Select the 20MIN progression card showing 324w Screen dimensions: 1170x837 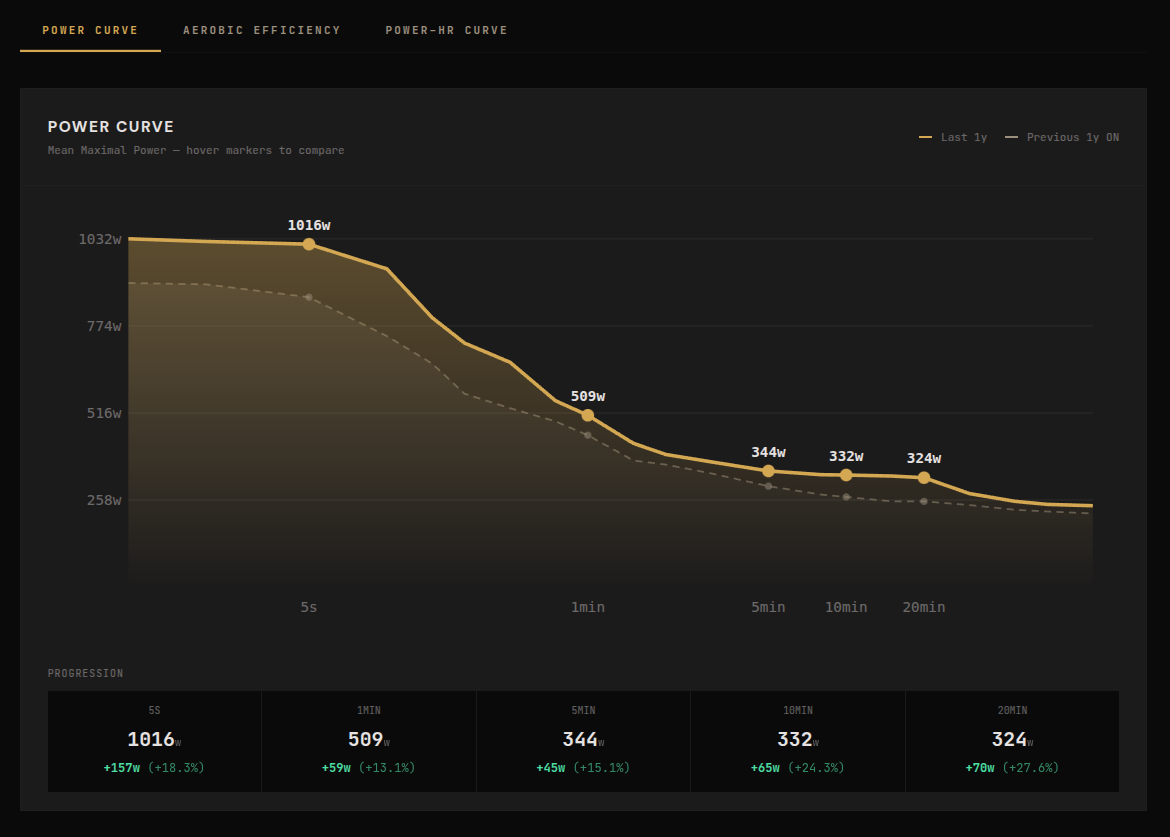[x=1012, y=741]
